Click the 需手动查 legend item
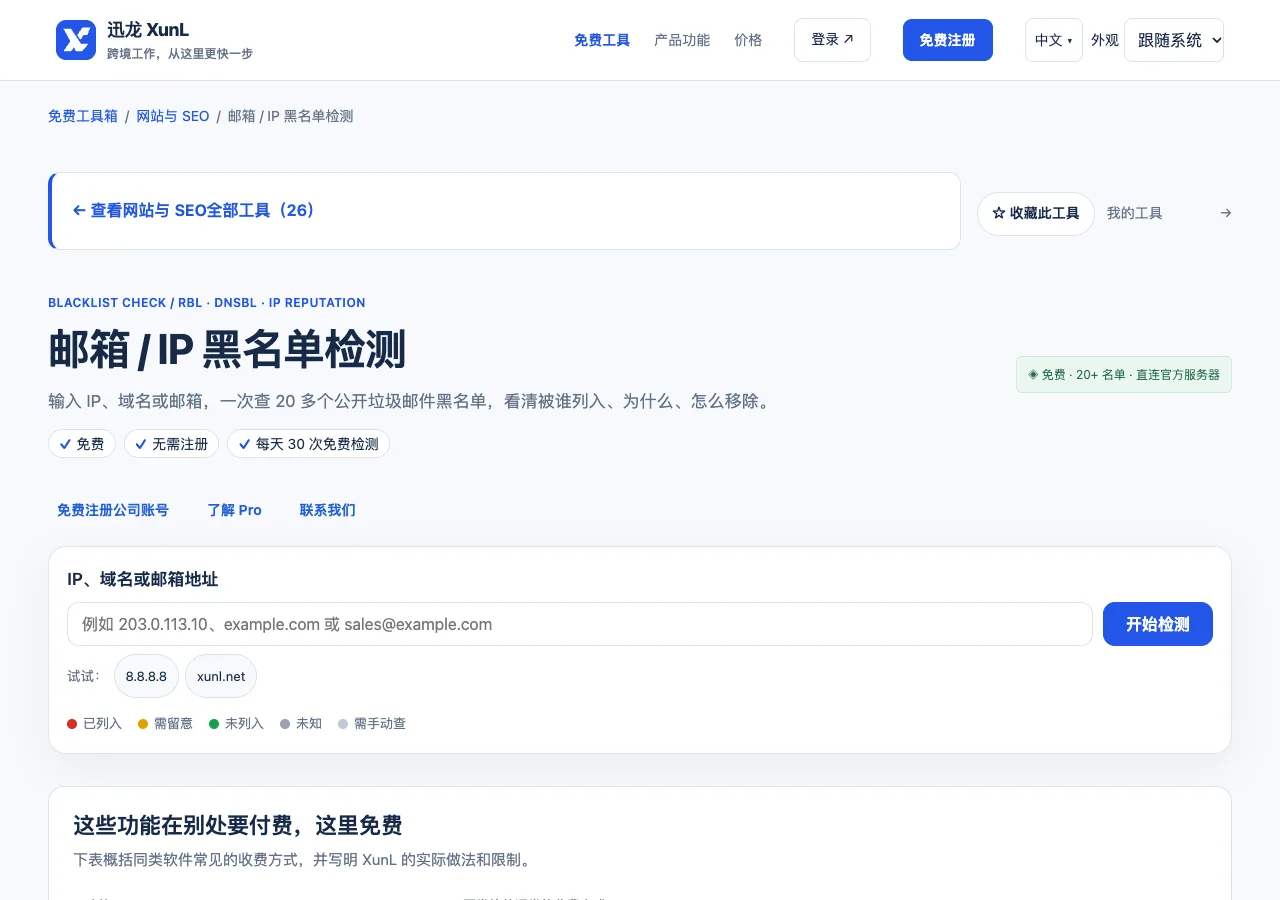This screenshot has height=900, width=1280. [372, 723]
